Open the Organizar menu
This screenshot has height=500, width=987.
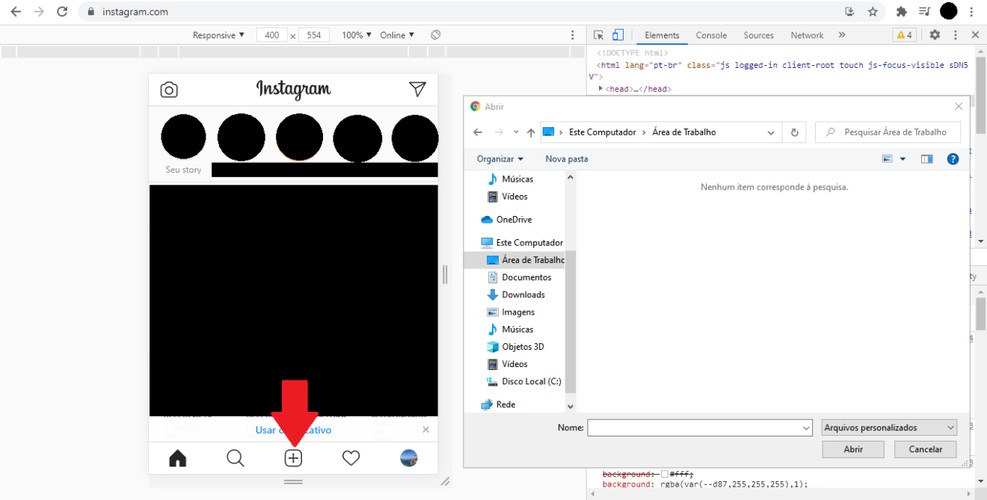point(500,159)
